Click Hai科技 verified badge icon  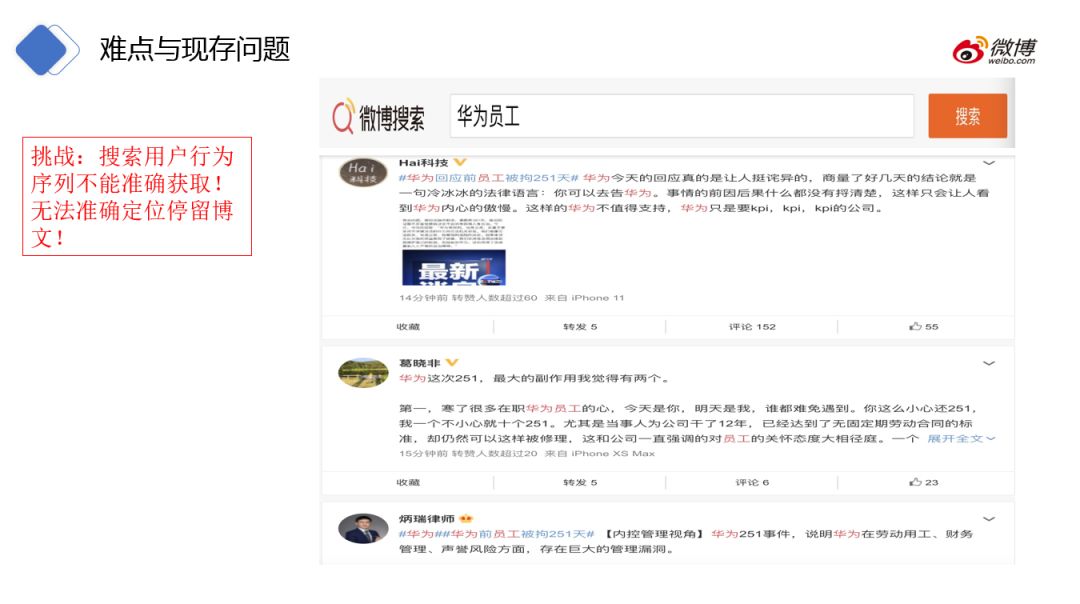click(x=460, y=163)
